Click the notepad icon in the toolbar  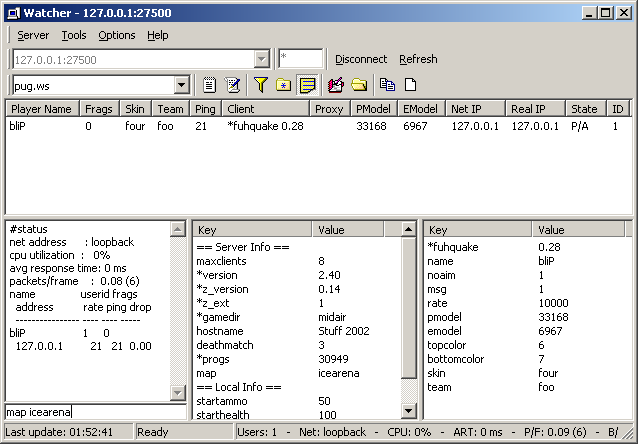click(209, 85)
